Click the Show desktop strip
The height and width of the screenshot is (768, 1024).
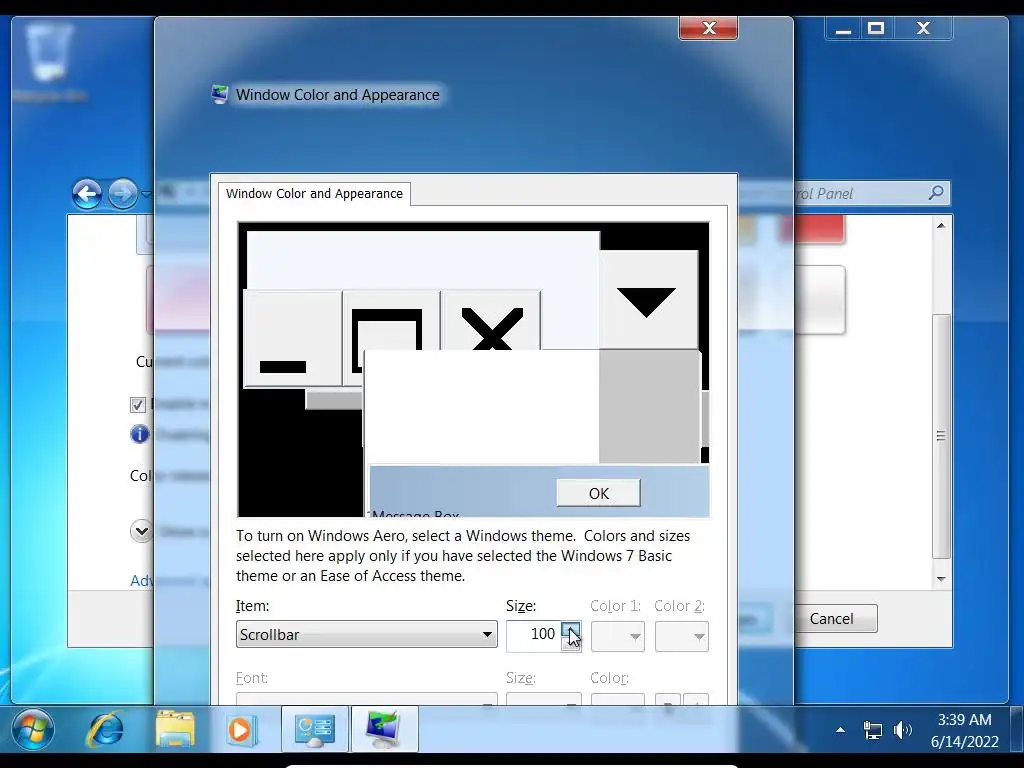tap(1017, 729)
